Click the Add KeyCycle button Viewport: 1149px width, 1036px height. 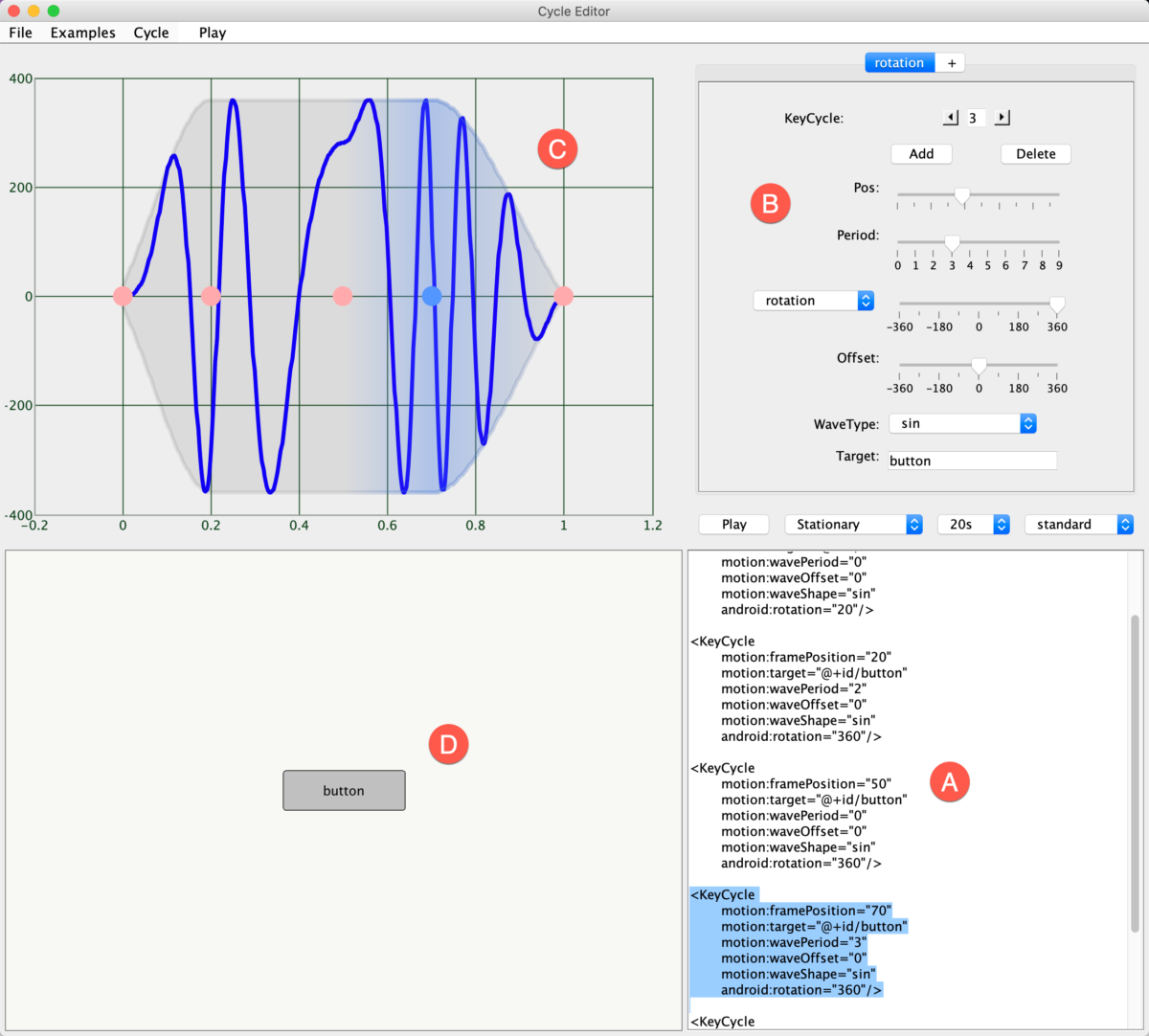(x=920, y=153)
